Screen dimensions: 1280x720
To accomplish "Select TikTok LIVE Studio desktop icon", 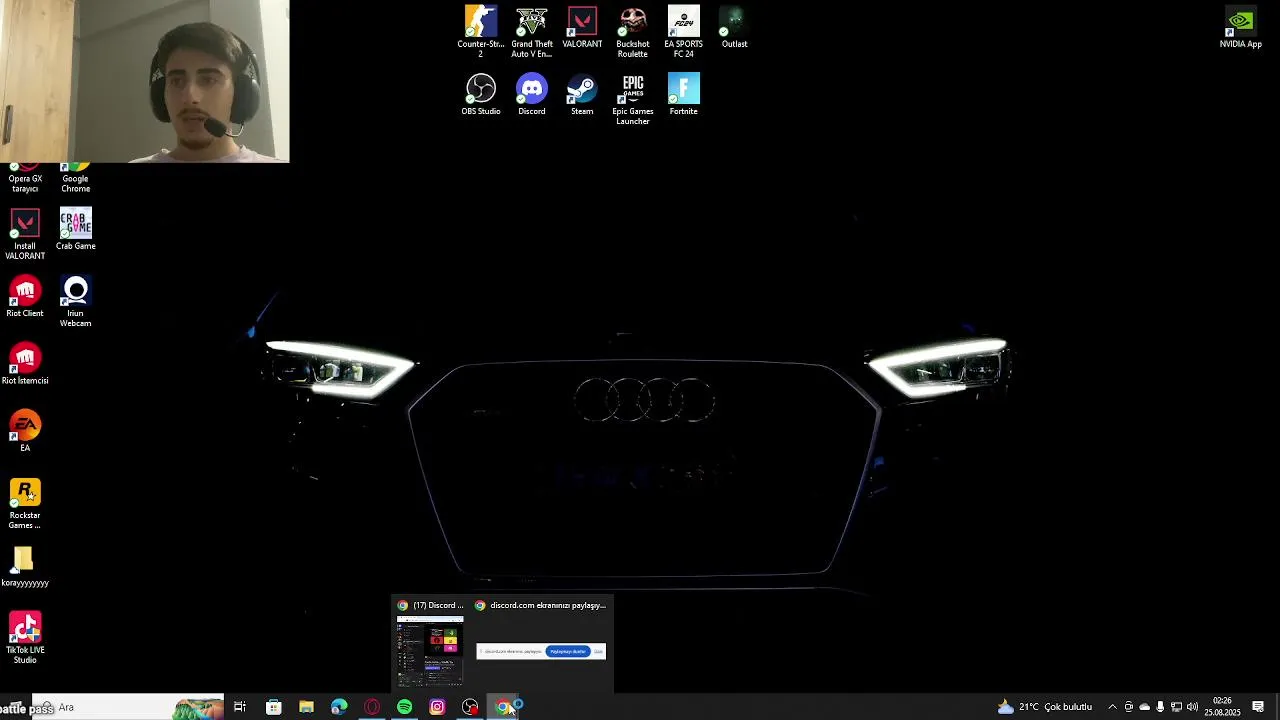I will pos(25,638).
